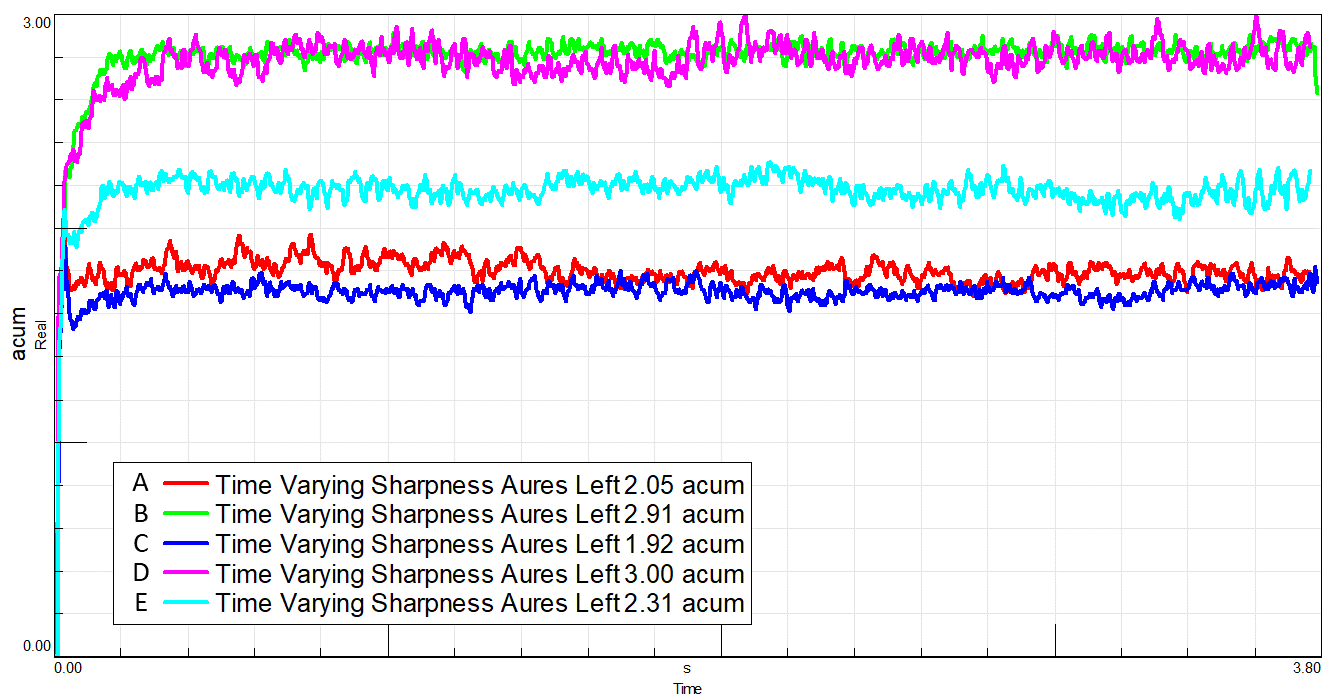This screenshot has height=698, width=1333.
Task: Click the 's' unit label on the X axis
Action: [x=687, y=667]
